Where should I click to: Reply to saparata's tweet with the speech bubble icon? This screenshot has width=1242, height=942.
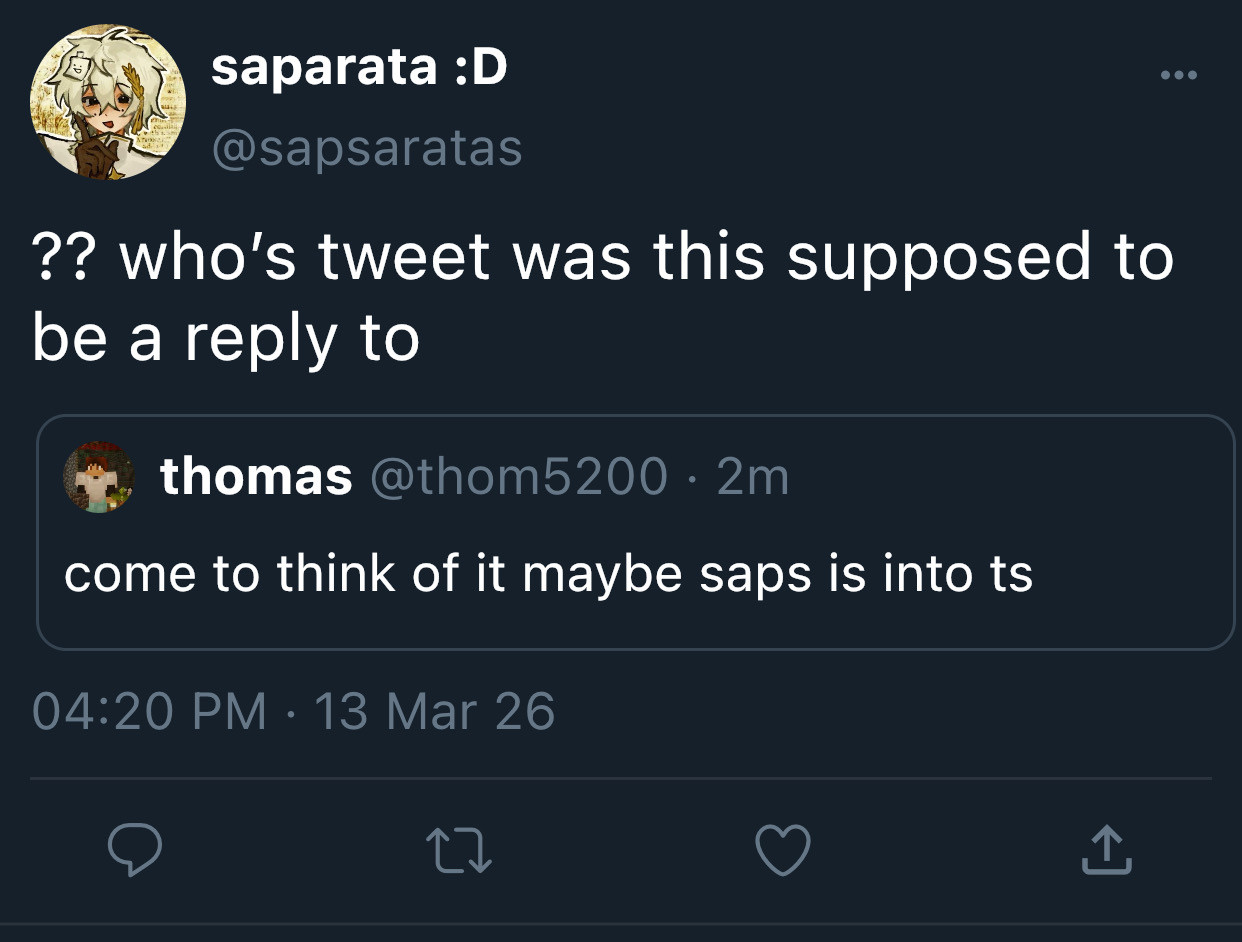[135, 852]
